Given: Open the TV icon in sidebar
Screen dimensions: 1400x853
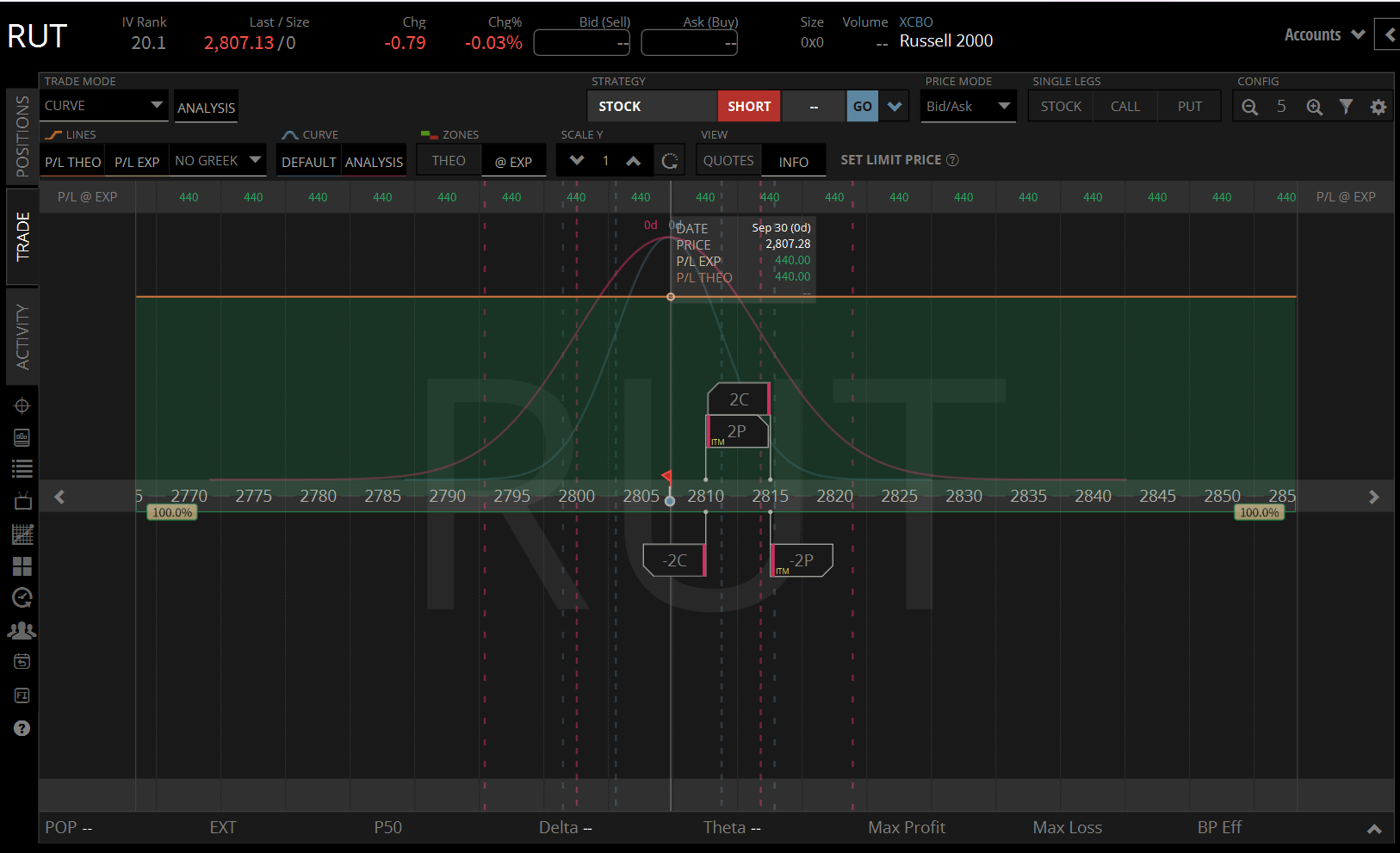Looking at the screenshot, I should [x=22, y=501].
